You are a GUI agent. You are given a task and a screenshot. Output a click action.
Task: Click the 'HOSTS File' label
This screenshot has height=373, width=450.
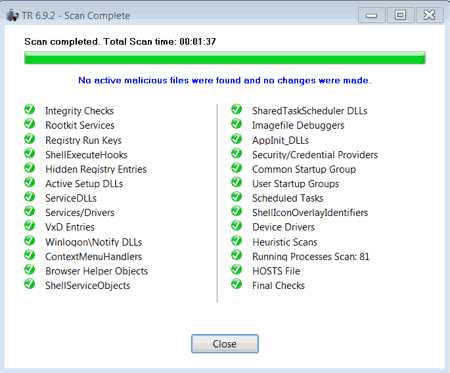tap(276, 271)
